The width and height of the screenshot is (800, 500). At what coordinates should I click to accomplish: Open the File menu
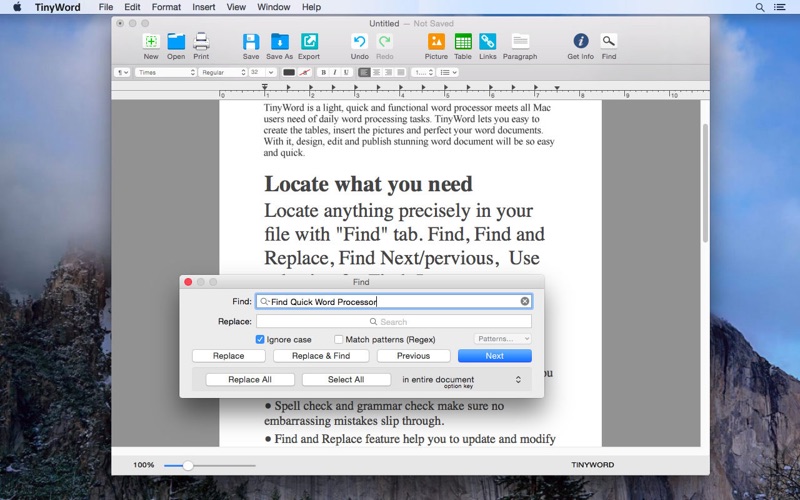106,7
